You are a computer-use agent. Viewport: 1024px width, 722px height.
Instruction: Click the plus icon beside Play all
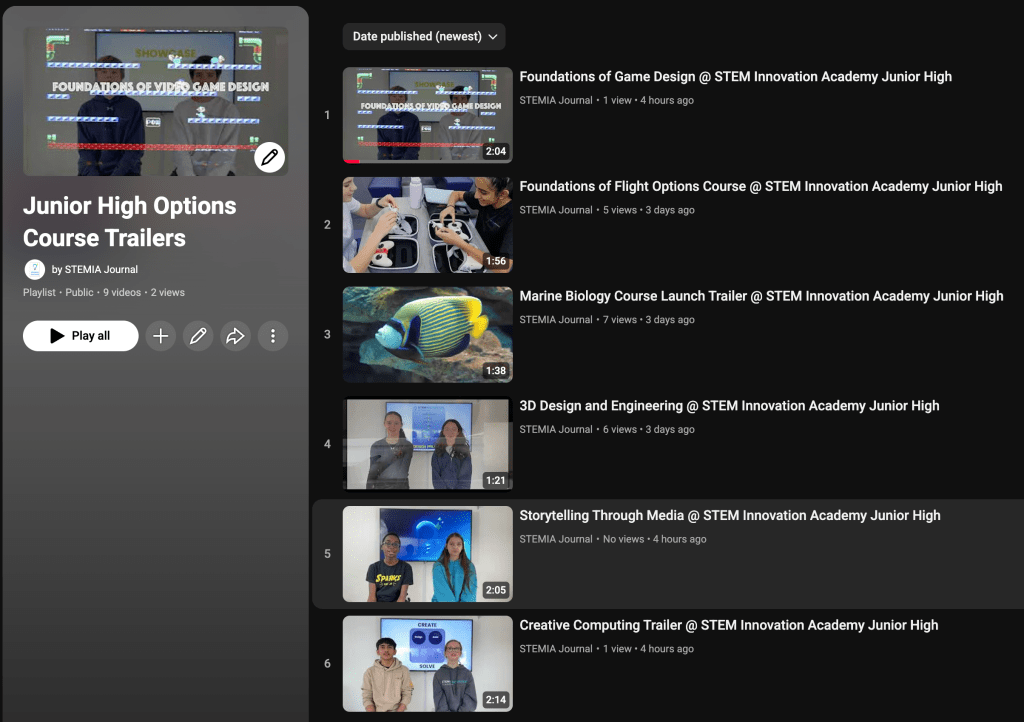point(160,336)
